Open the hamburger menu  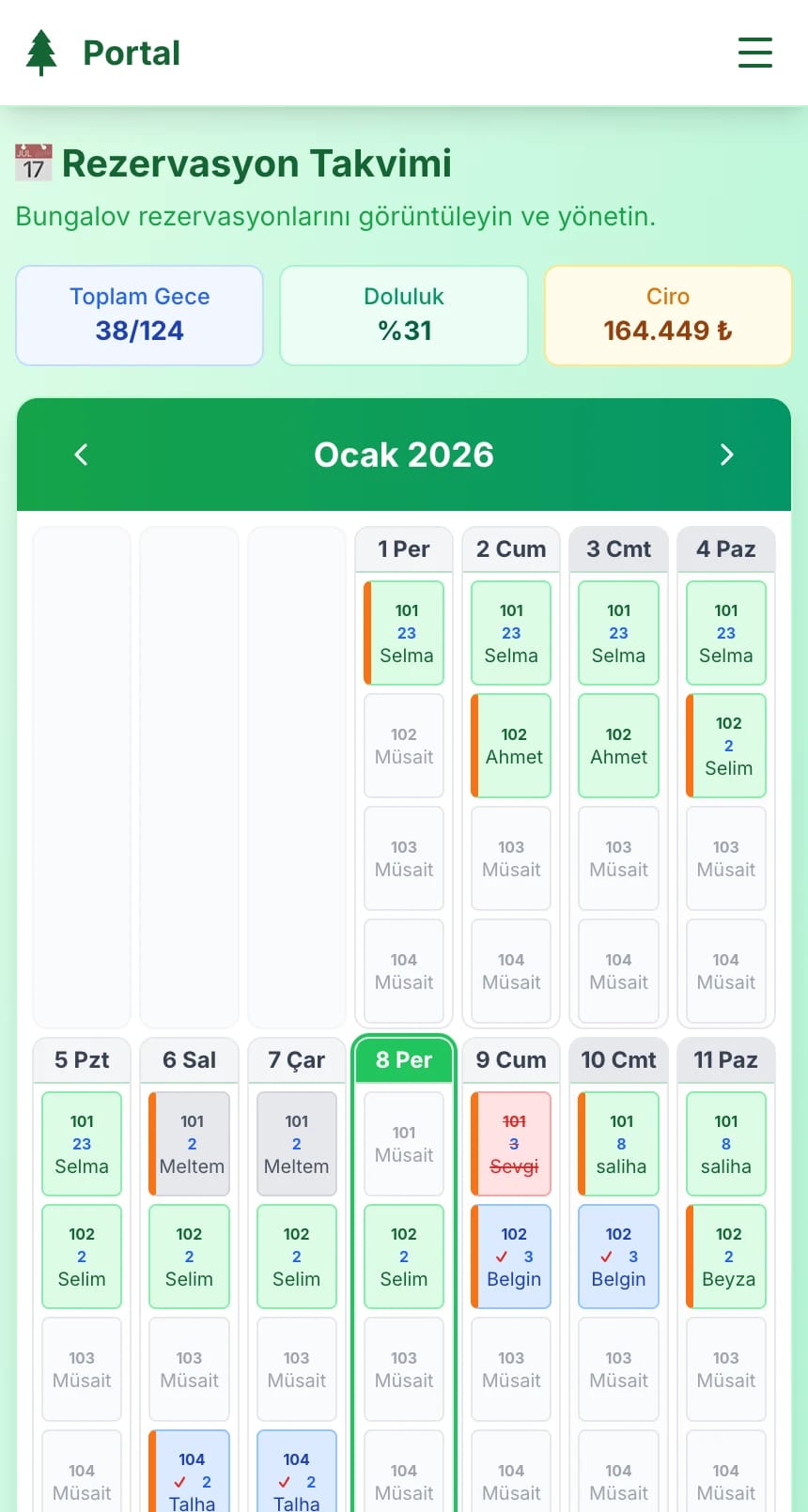(754, 53)
